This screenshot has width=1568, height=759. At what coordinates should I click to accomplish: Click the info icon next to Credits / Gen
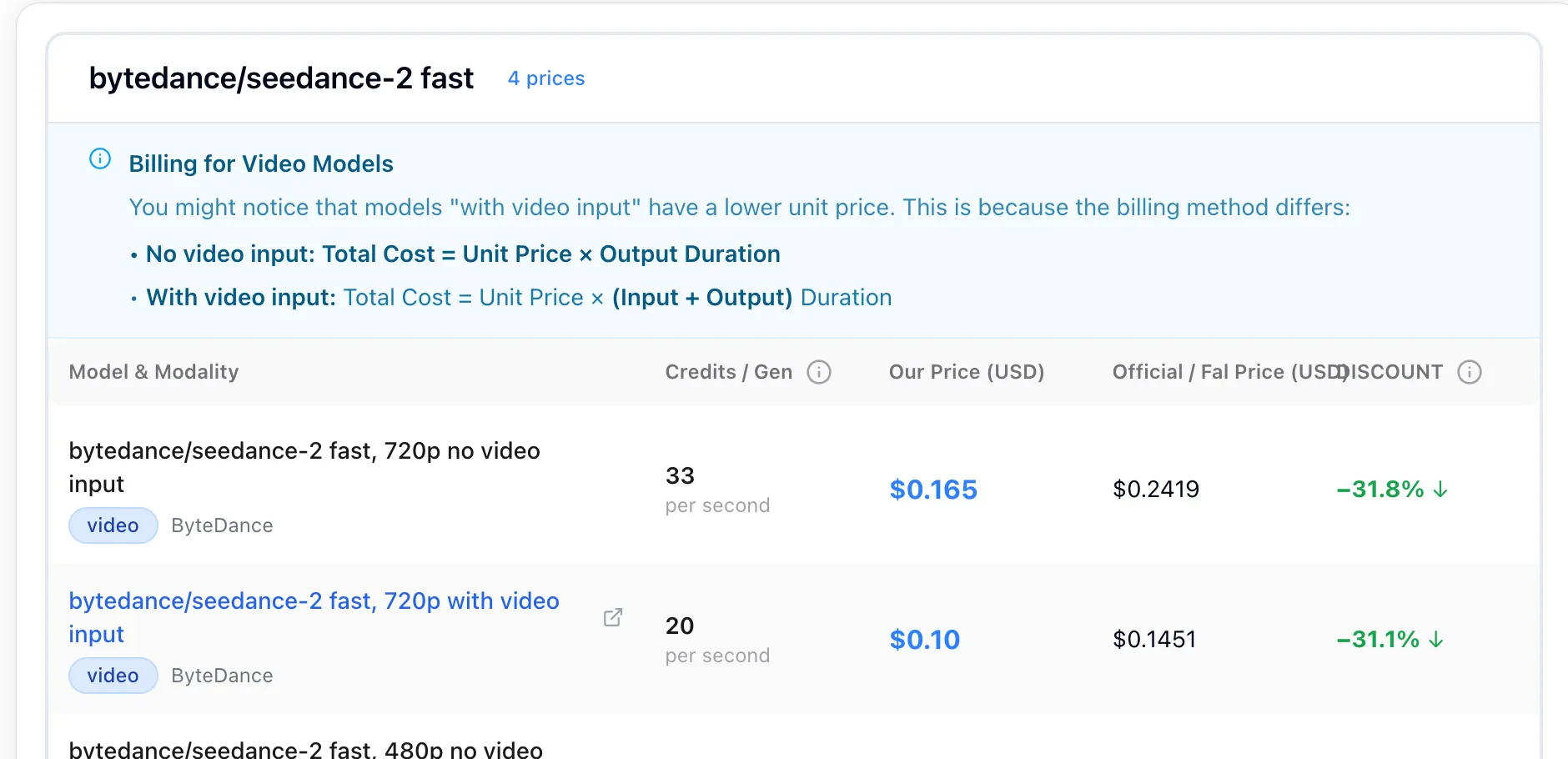819,372
